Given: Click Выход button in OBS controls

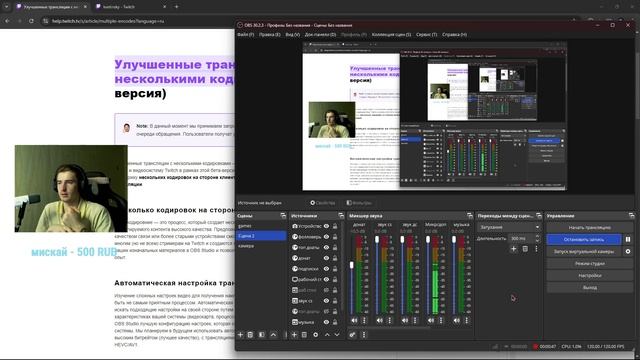Looking at the screenshot, I should [589, 288].
